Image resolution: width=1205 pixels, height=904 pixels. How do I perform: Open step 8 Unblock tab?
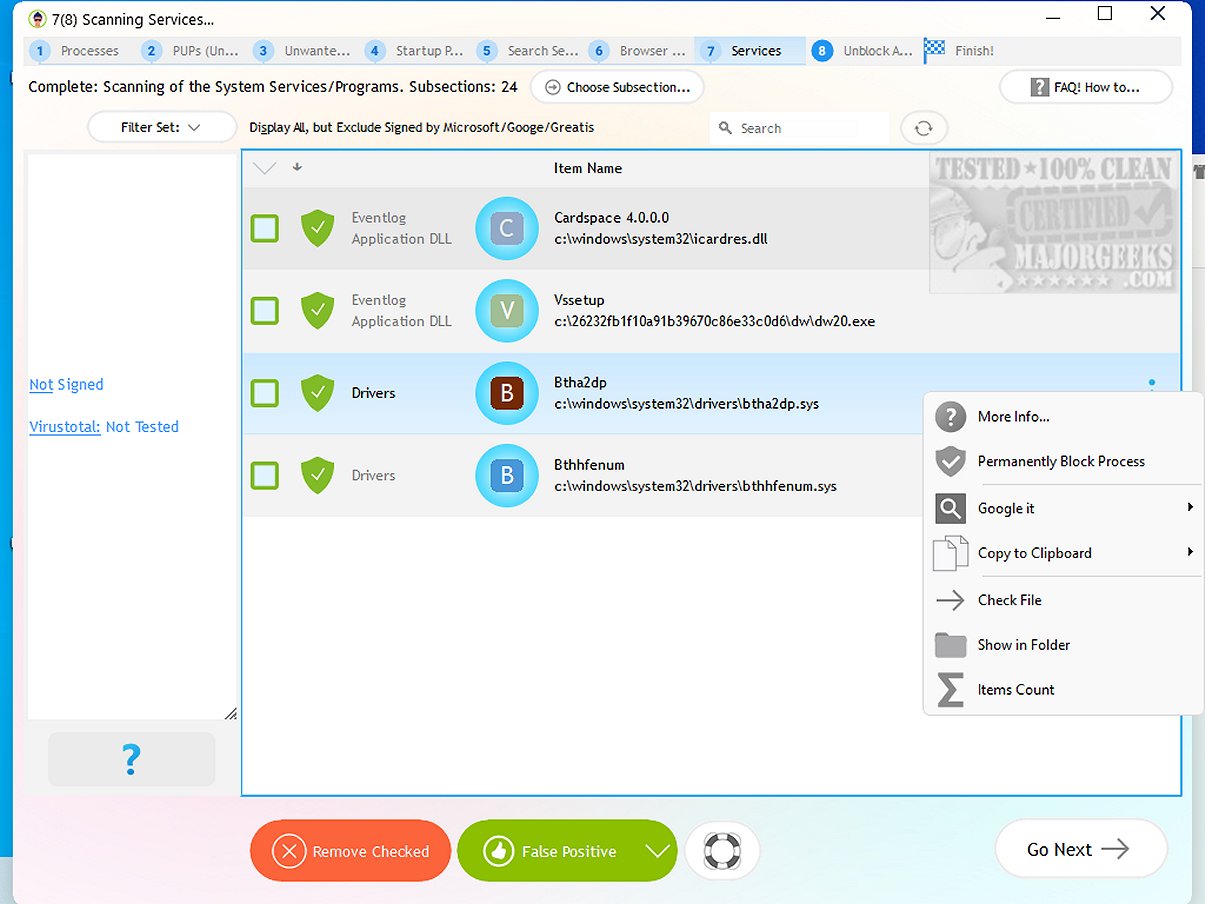(x=864, y=51)
